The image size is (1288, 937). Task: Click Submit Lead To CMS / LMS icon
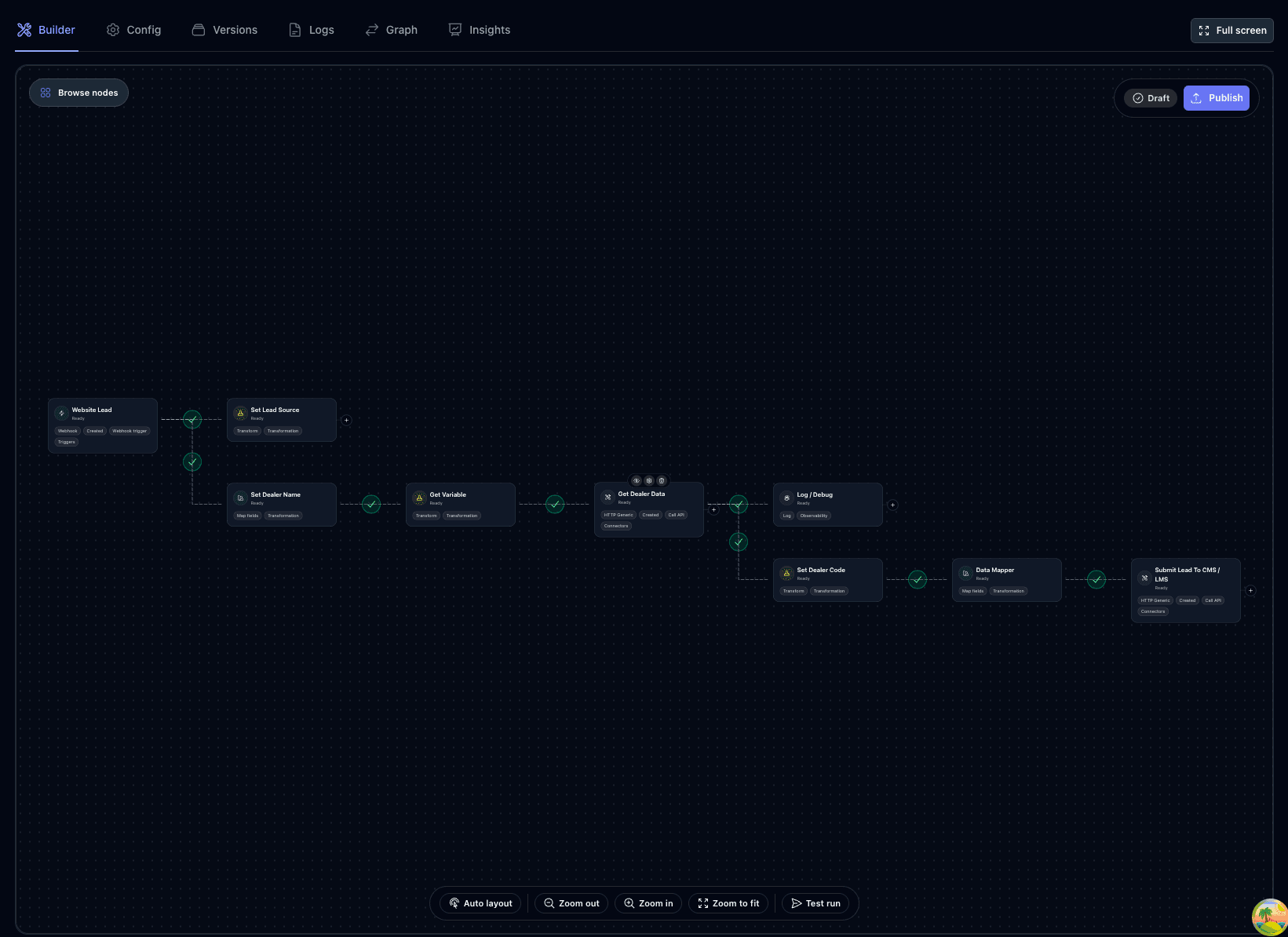tap(1144, 578)
